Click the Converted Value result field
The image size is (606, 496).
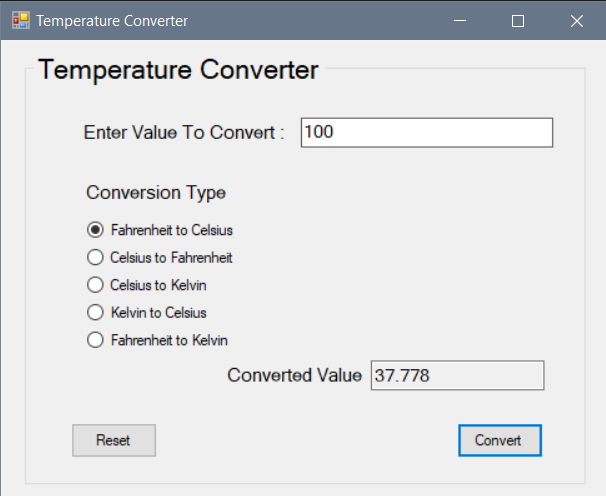pos(457,375)
